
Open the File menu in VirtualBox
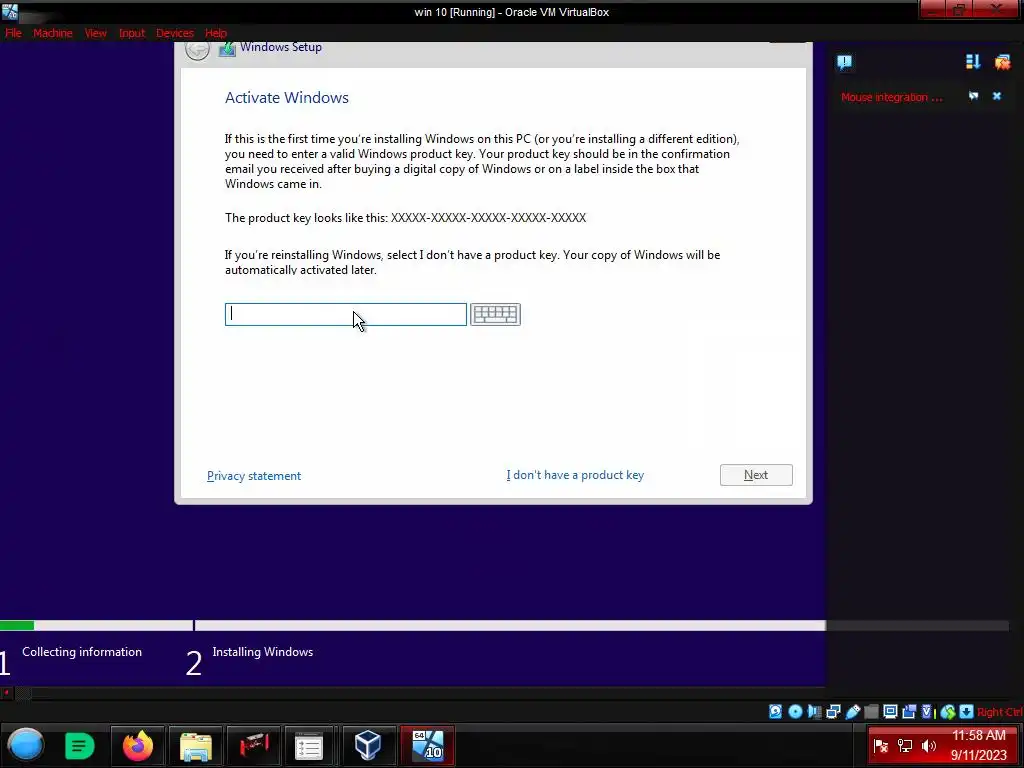click(13, 33)
